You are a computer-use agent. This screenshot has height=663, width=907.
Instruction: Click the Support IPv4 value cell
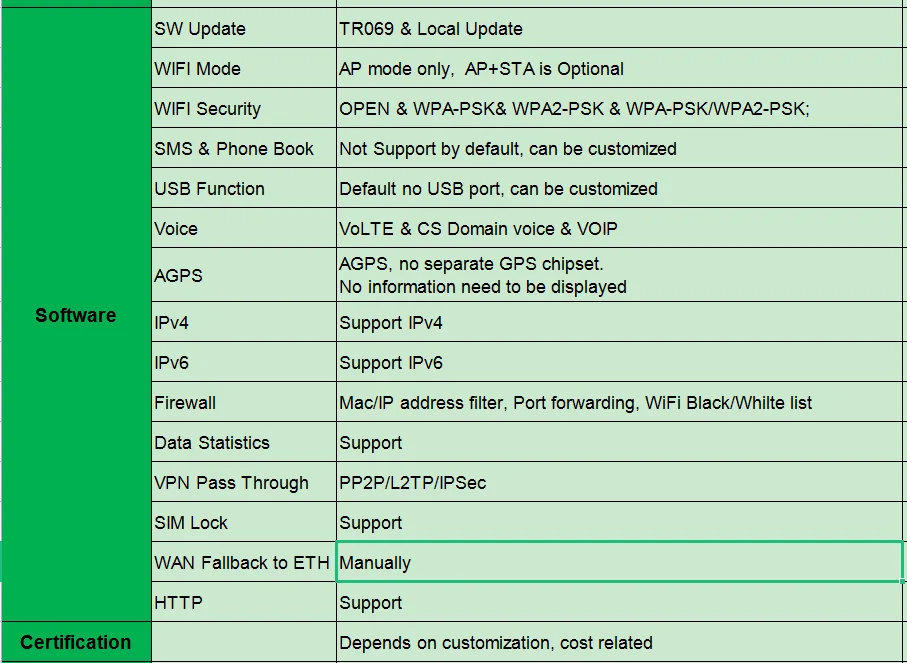pos(620,323)
